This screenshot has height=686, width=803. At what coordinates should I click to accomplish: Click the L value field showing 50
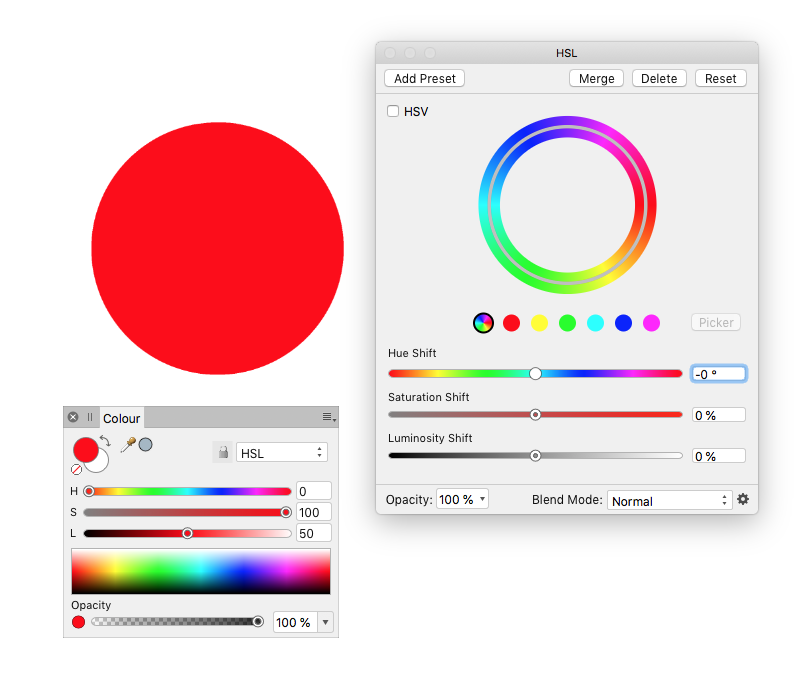314,533
